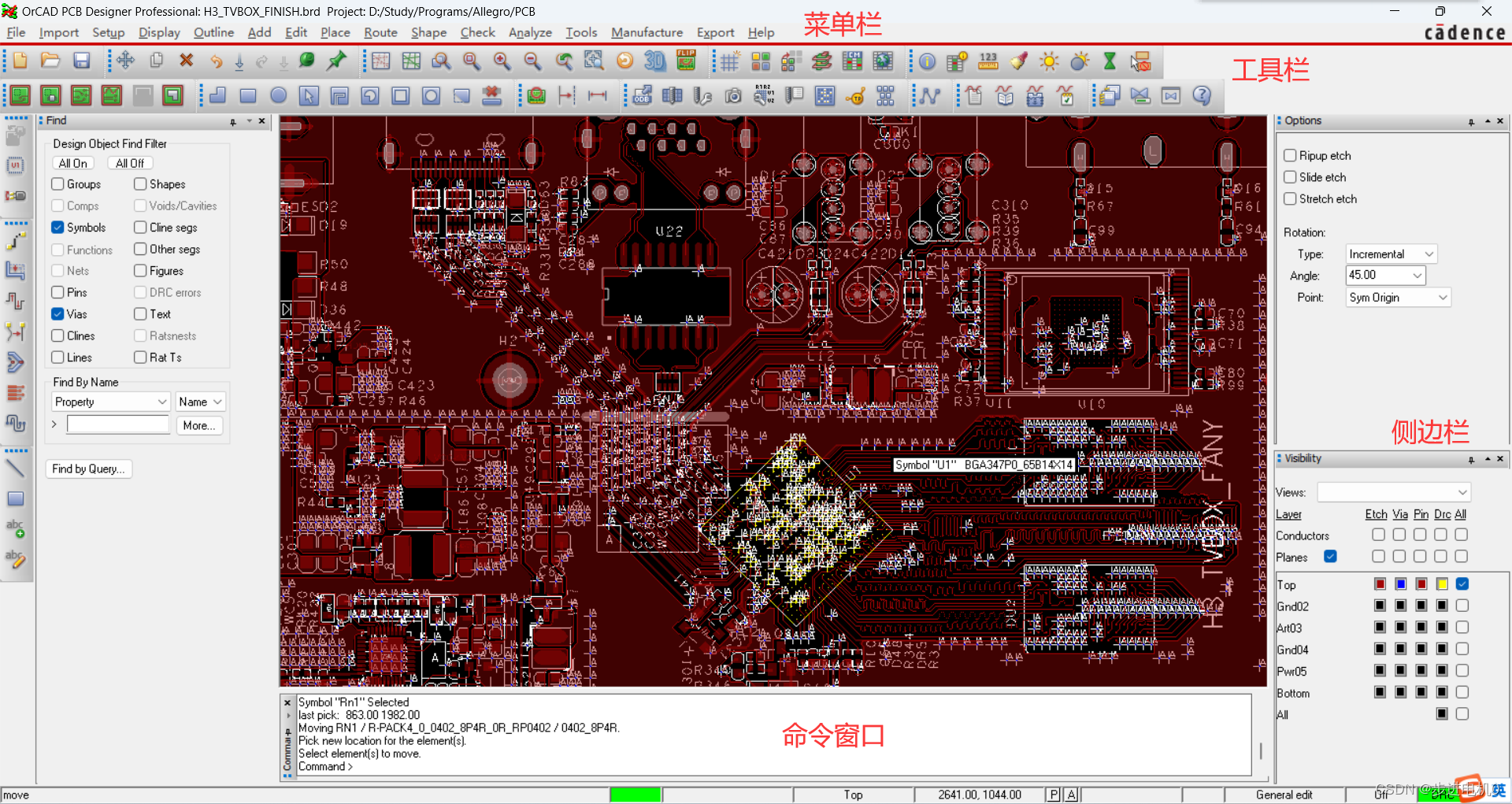Activate the Move tool
The image size is (1512, 804).
[125, 61]
